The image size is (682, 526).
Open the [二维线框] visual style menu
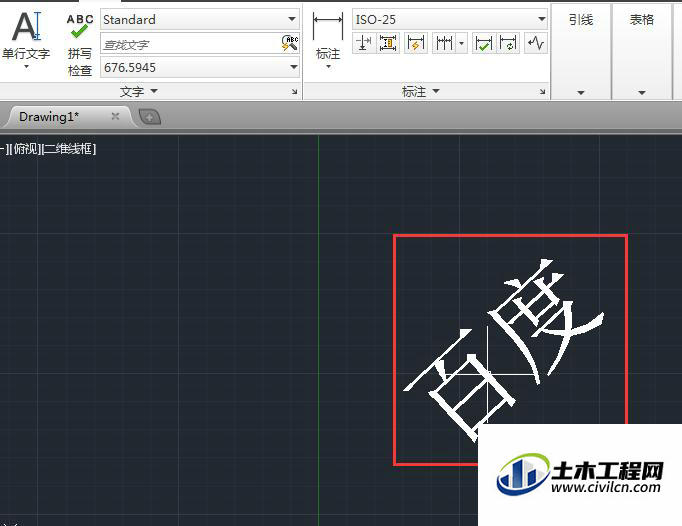point(70,149)
